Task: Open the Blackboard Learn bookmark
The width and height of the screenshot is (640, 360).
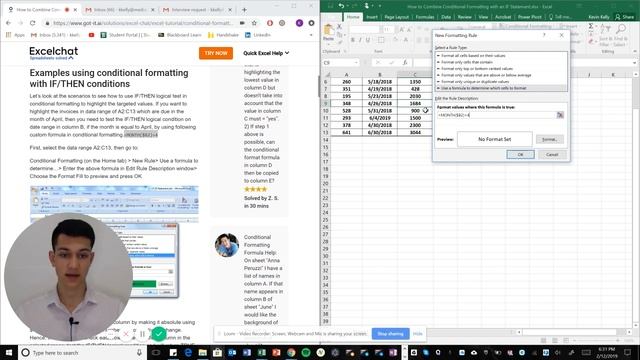Action: coord(180,35)
